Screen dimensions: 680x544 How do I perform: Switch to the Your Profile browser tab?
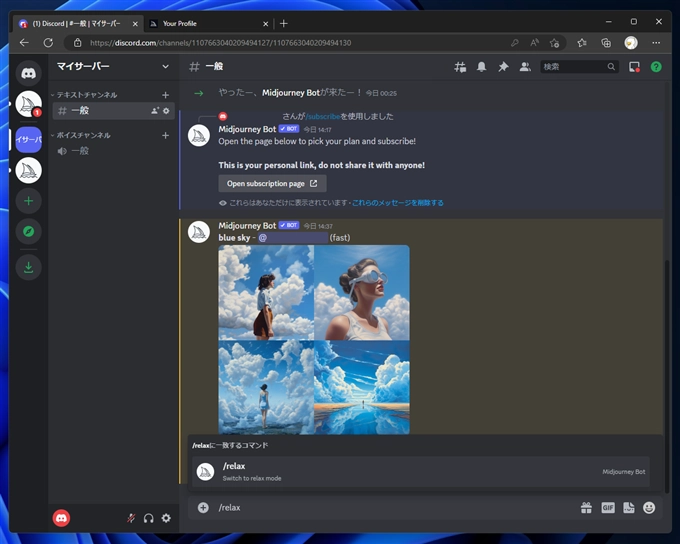(209, 23)
